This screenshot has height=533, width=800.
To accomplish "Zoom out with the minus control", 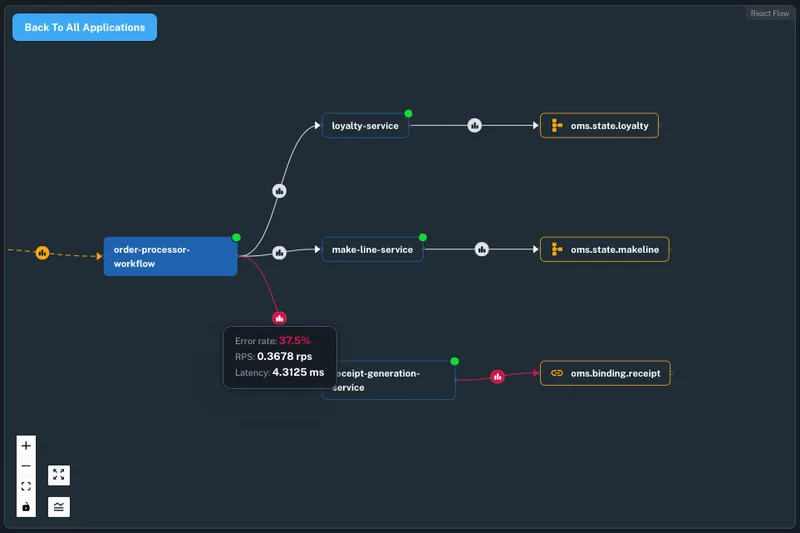I will pyautogui.click(x=26, y=466).
